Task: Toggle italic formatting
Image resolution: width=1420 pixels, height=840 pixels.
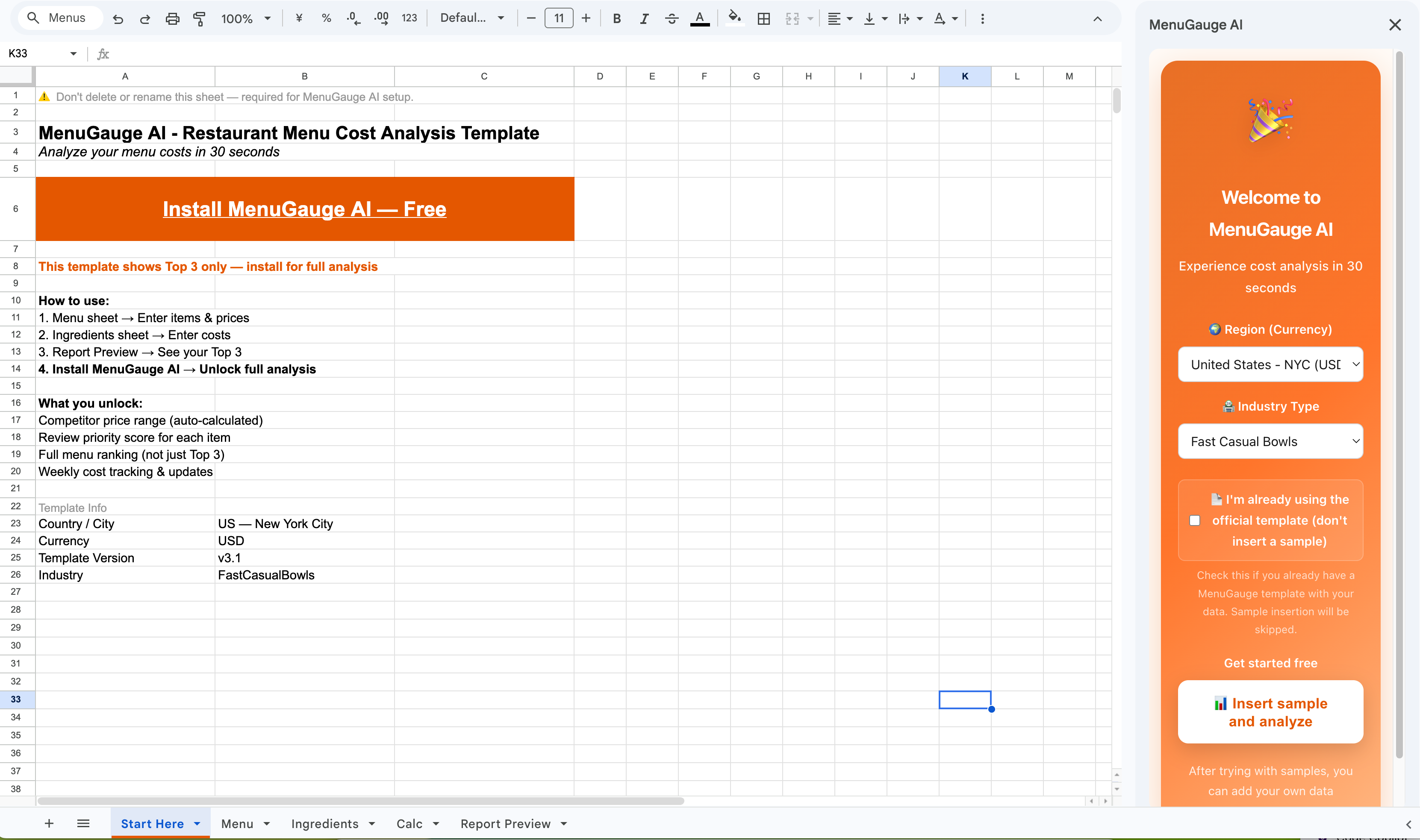Action: pos(644,19)
